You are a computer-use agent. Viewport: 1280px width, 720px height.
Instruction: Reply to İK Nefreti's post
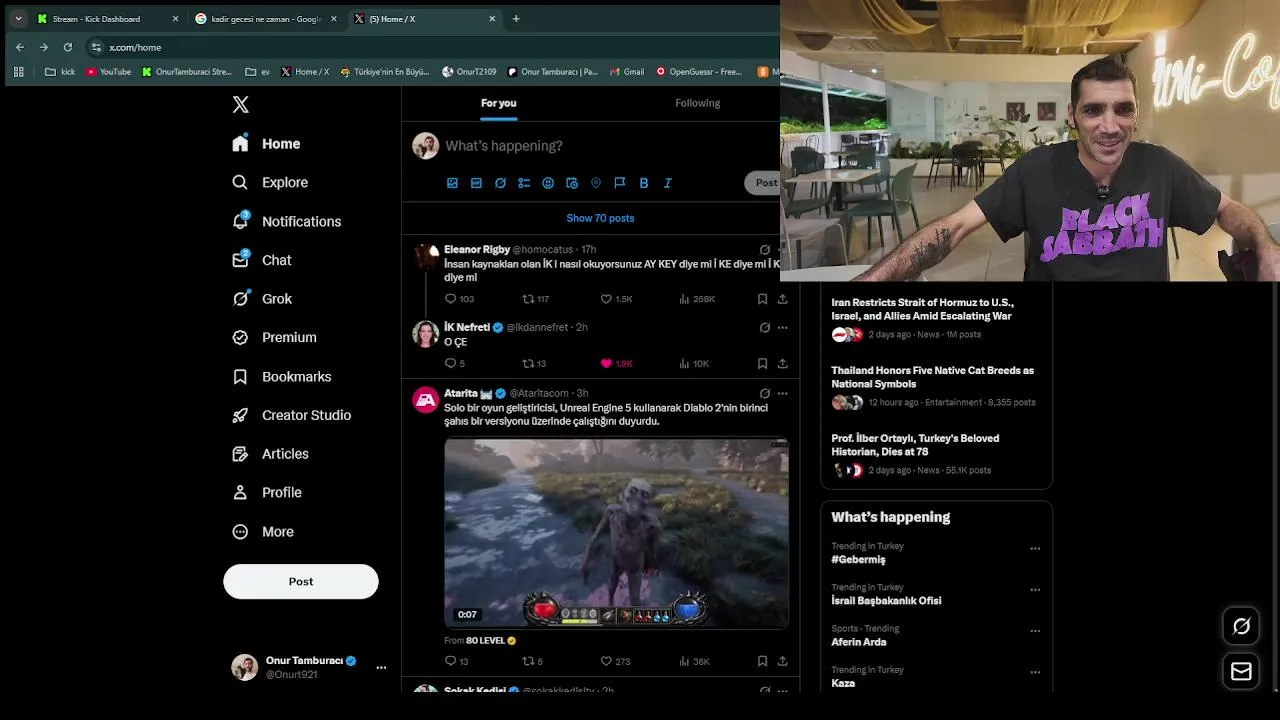[x=455, y=363]
